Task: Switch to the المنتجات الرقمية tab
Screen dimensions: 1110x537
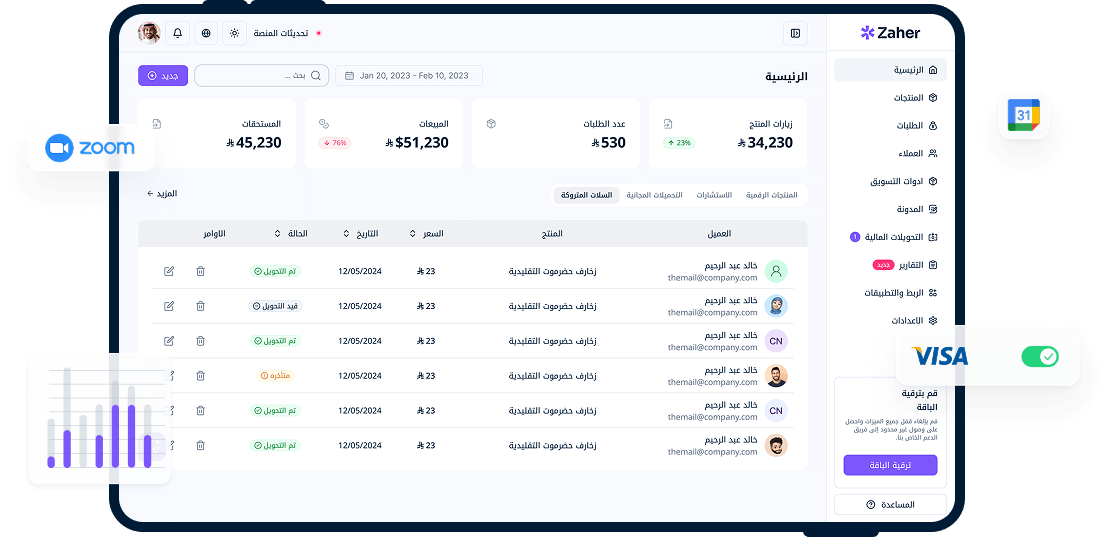Action: point(771,195)
